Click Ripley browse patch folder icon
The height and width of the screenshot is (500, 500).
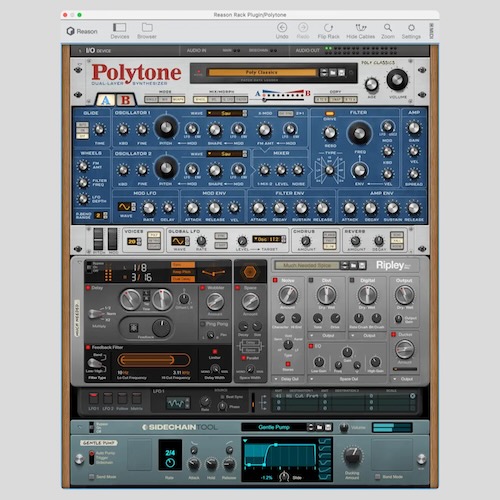coord(354,265)
